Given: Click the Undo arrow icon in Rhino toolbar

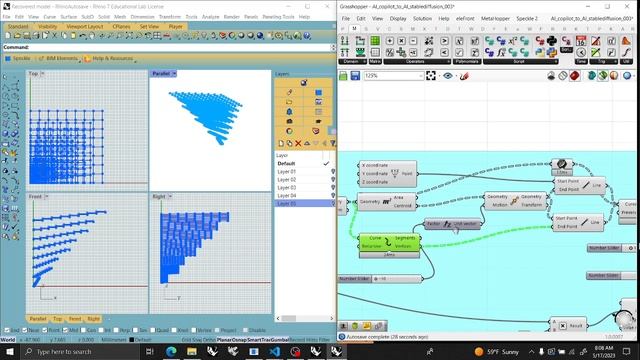Looking at the screenshot, I should pyautogui.click(x=83, y=36).
